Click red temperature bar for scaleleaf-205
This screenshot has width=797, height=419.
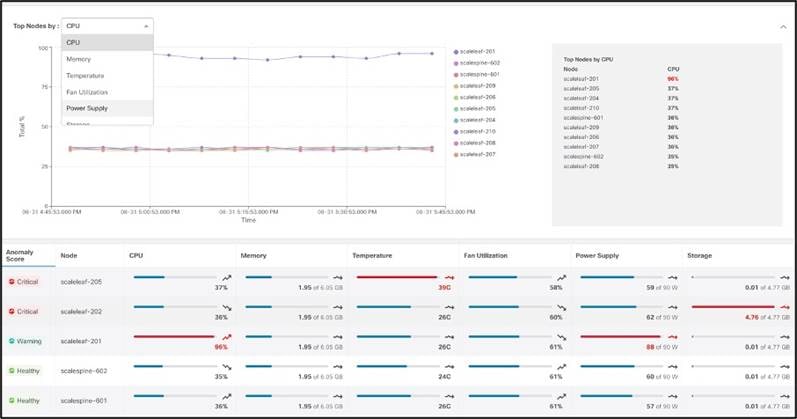pyautogui.click(x=397, y=277)
